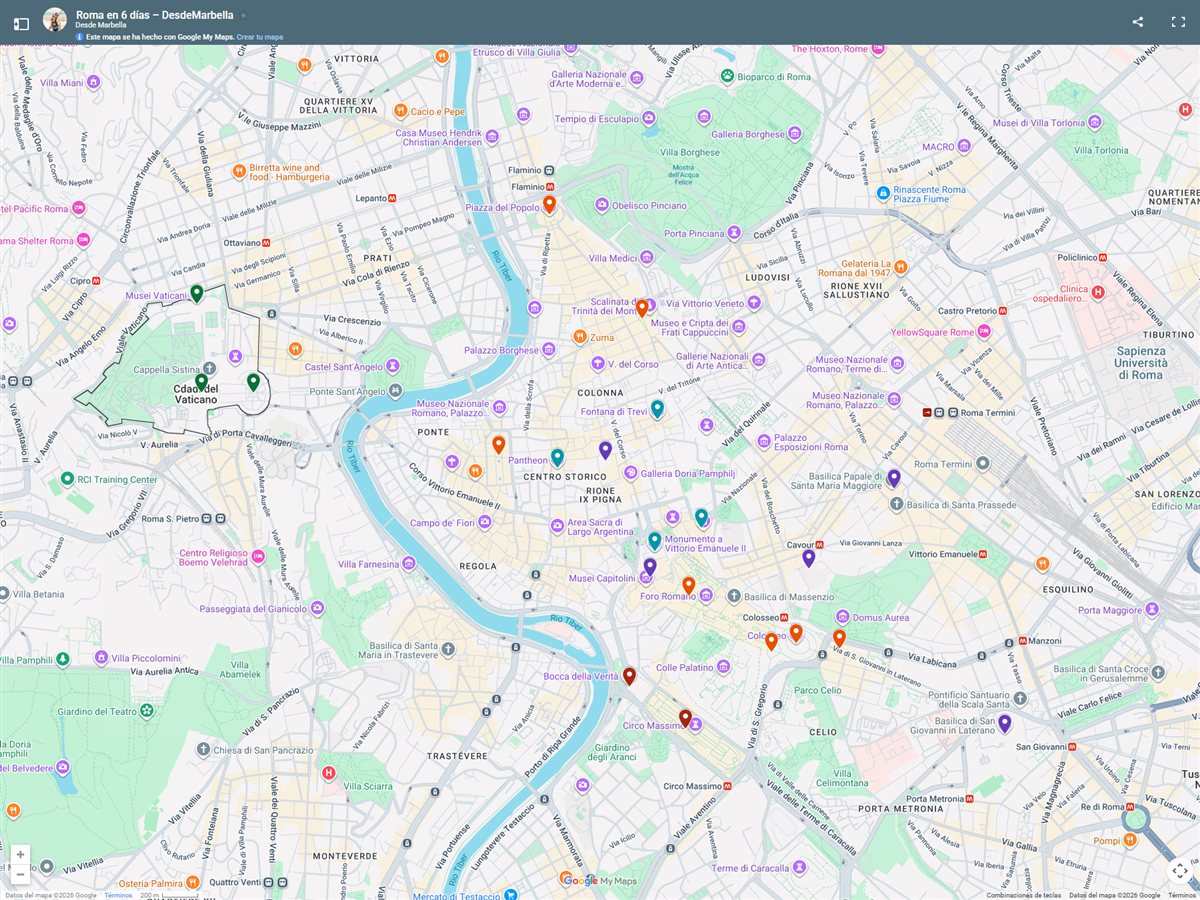Screen dimensions: 1200x900
Task: Click the MACRO museum marker
Action: tap(966, 146)
